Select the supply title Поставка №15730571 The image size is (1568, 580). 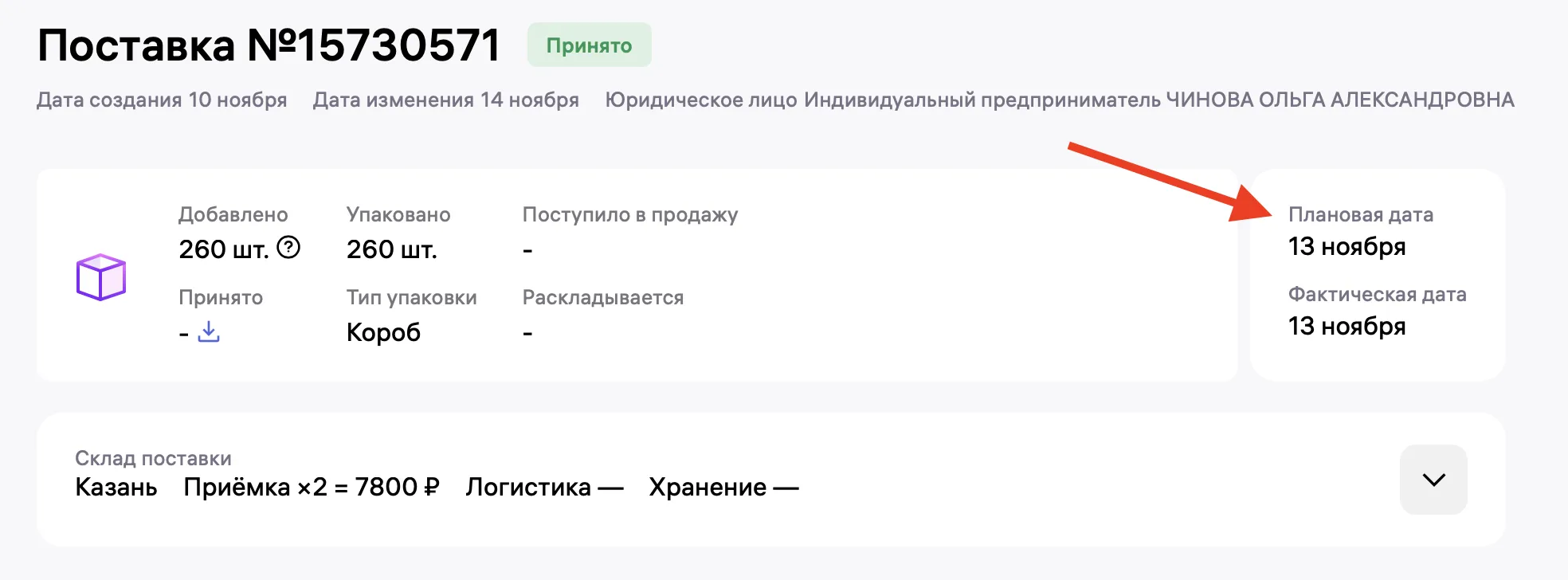[x=269, y=45]
